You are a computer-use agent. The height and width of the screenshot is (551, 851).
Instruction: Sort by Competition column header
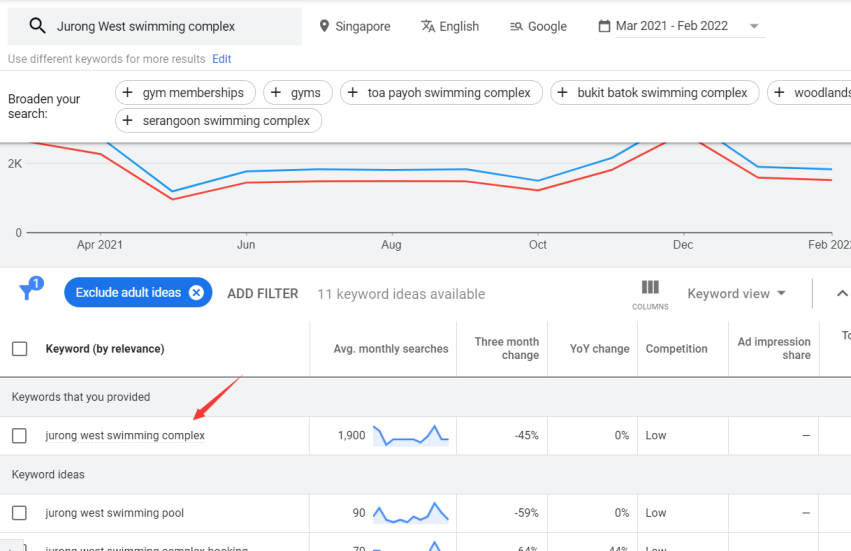(676, 349)
